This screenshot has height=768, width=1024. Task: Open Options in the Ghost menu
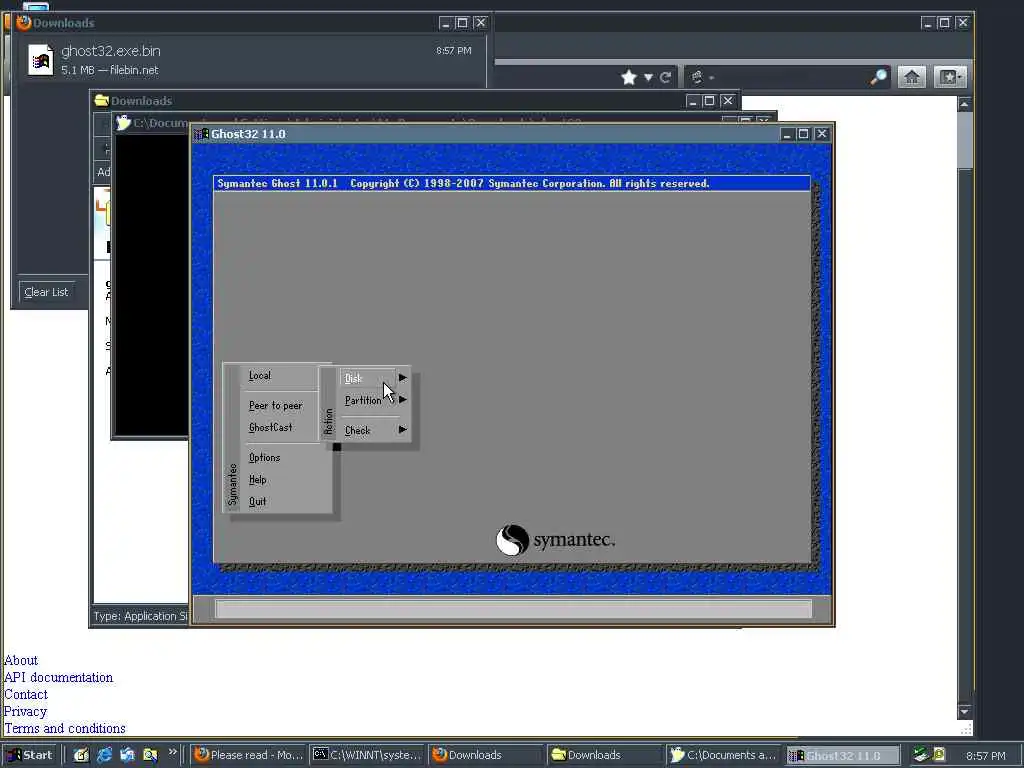pos(264,457)
